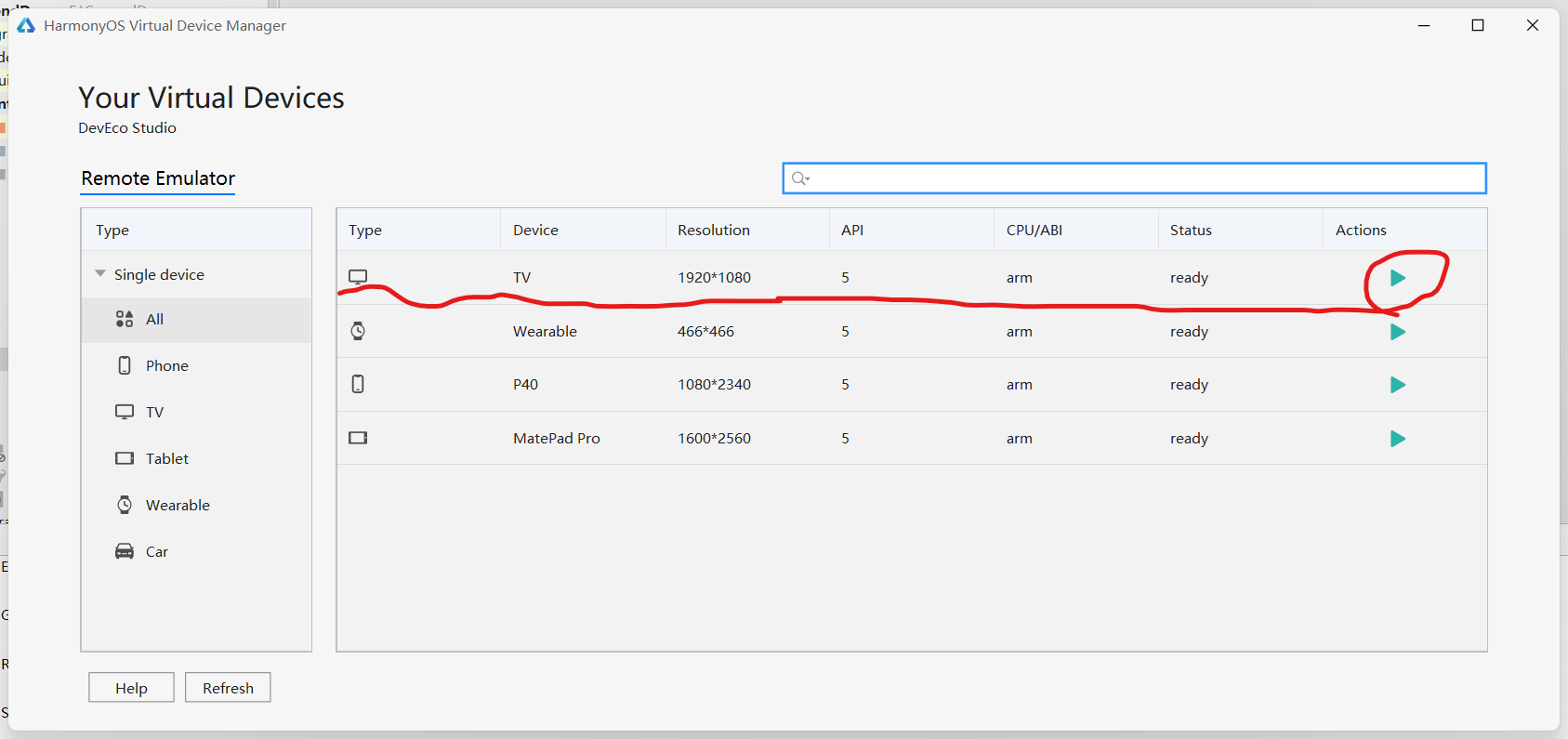Maximize the Virtual Device Manager window
This screenshot has width=1568, height=739.
(x=1478, y=25)
